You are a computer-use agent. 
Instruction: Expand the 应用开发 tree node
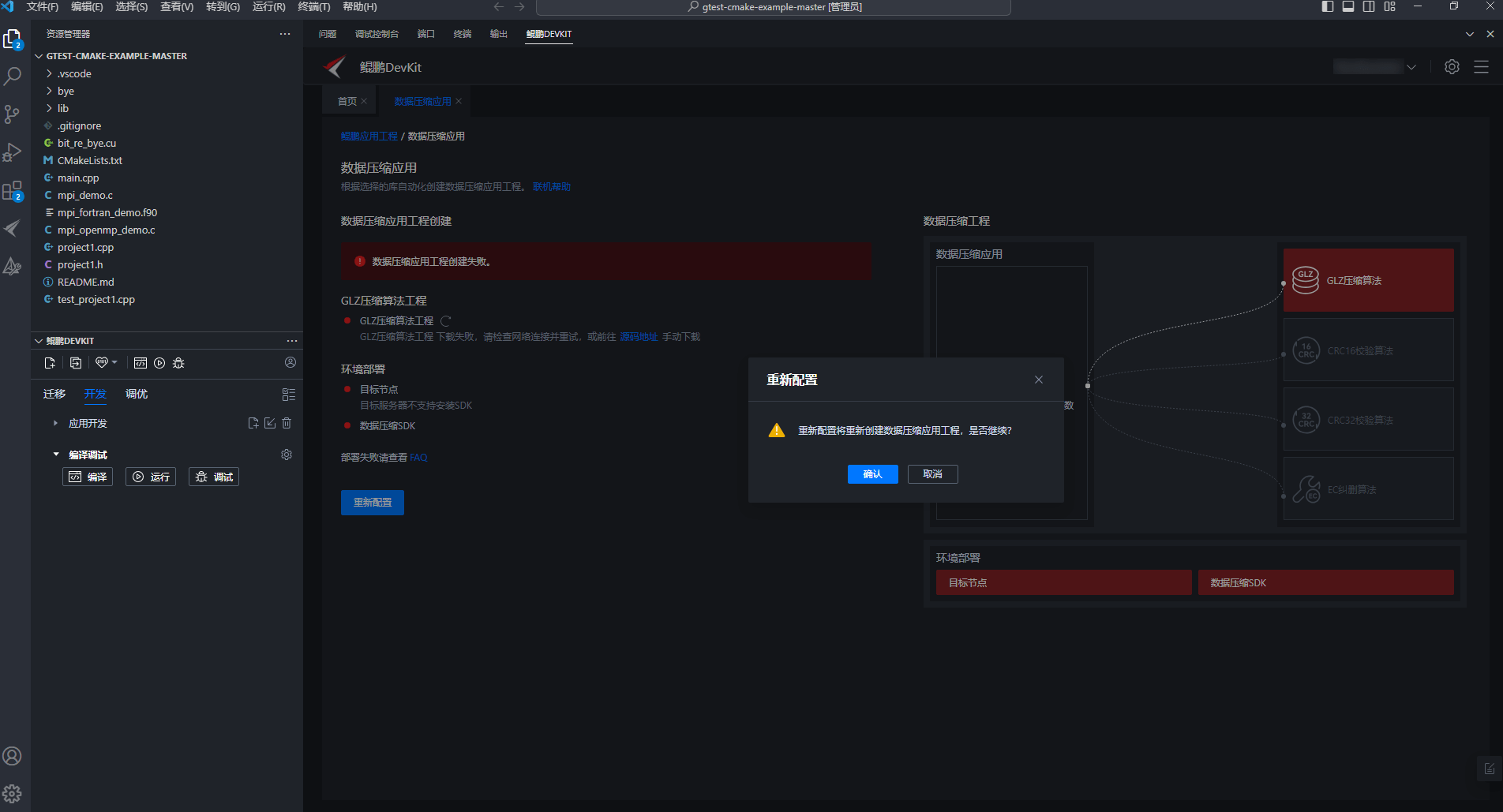click(55, 423)
